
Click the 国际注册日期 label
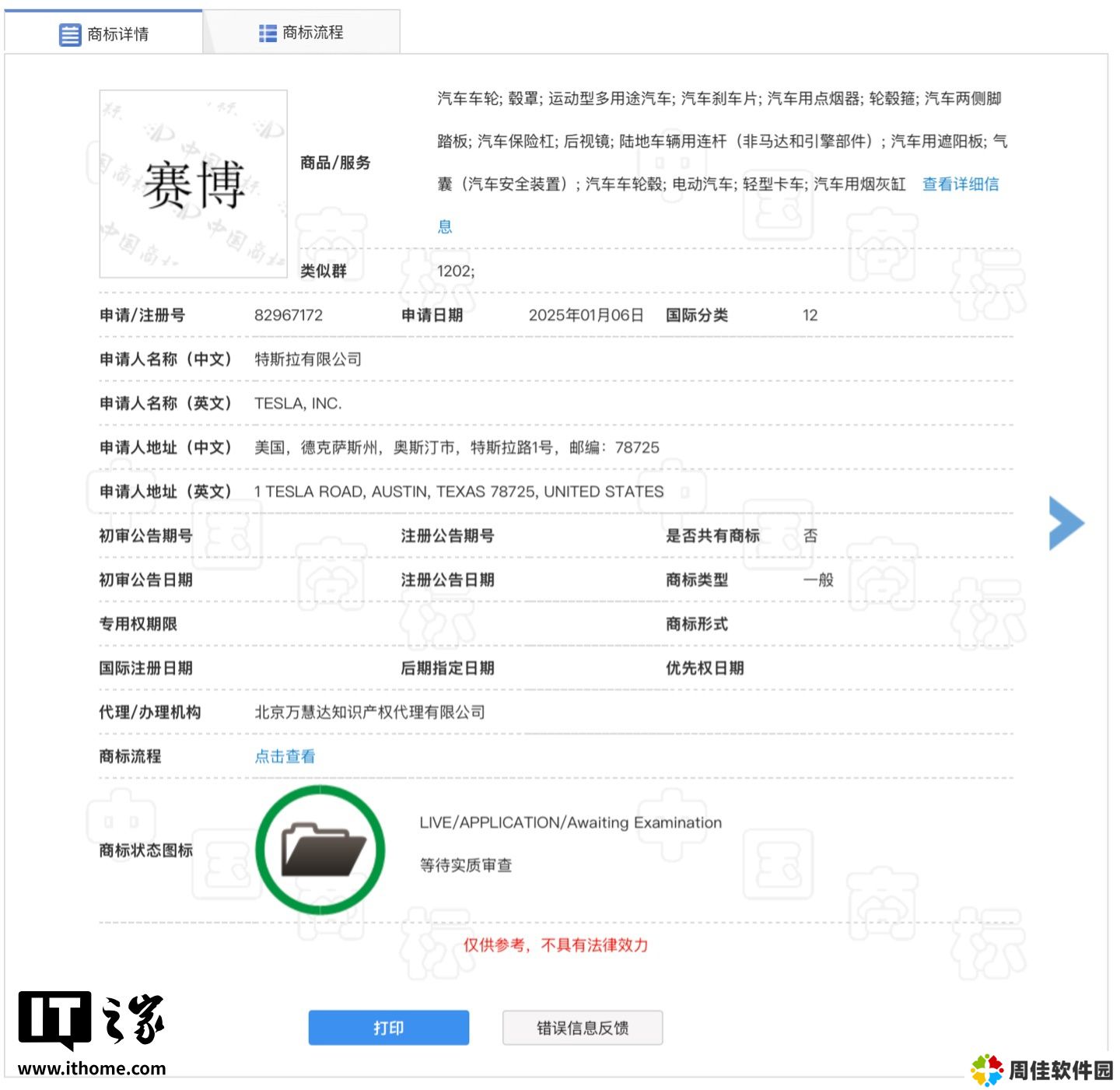145,668
